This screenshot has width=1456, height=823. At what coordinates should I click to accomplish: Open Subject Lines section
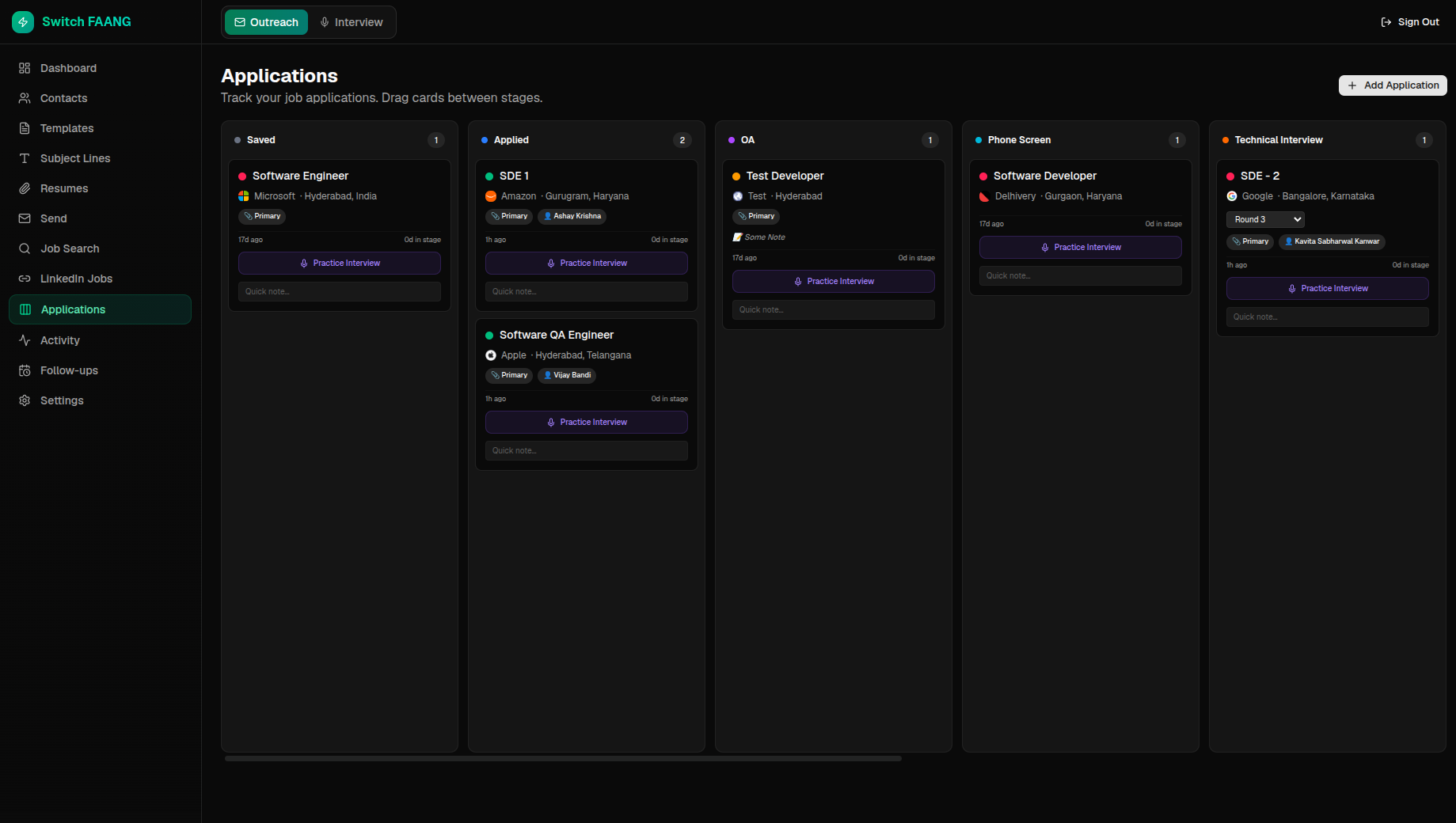100,158
